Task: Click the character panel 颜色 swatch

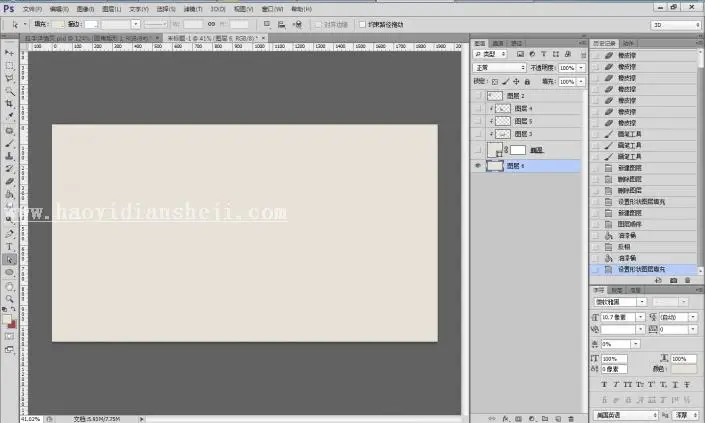Action: coord(683,369)
